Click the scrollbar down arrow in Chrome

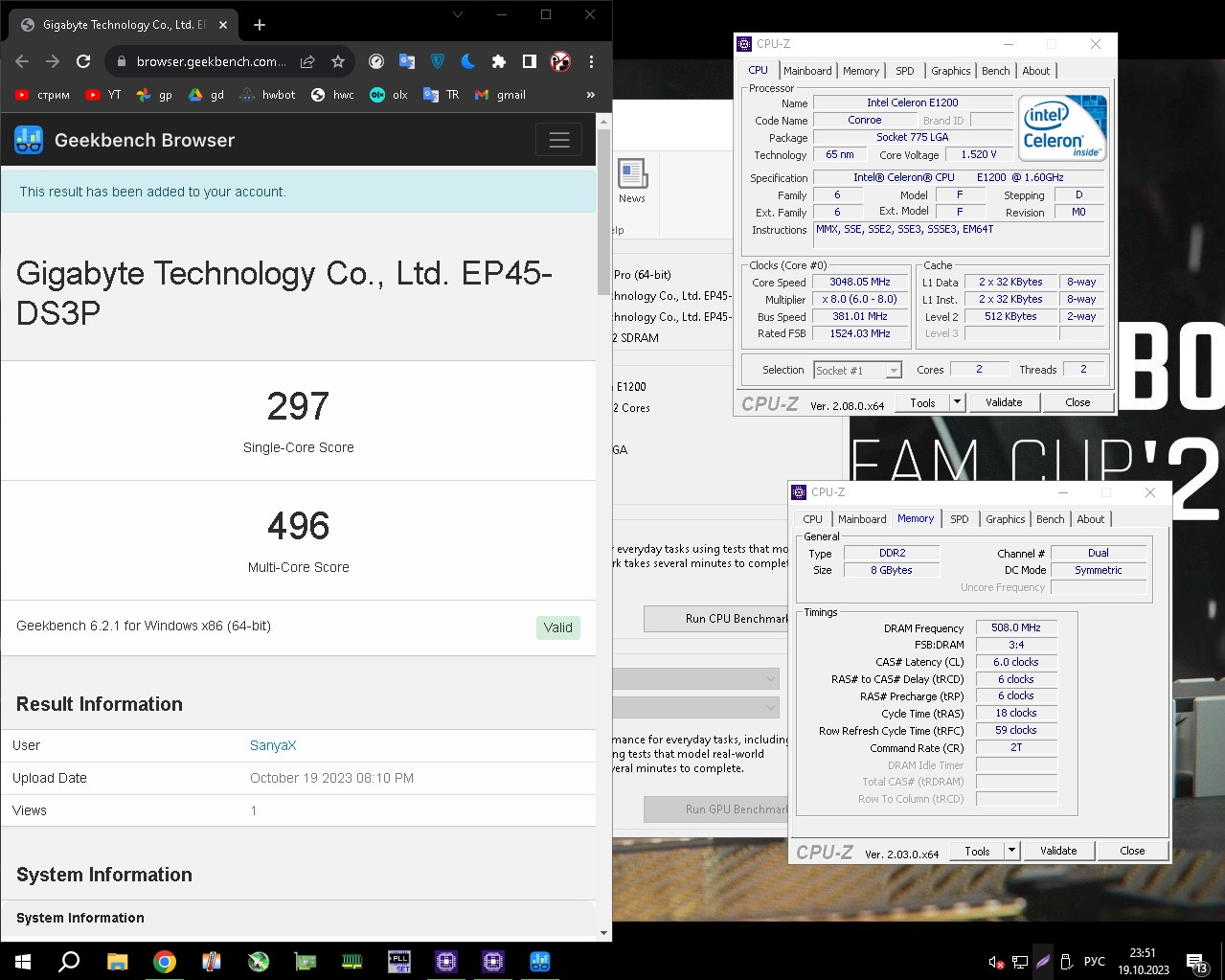coord(603,933)
